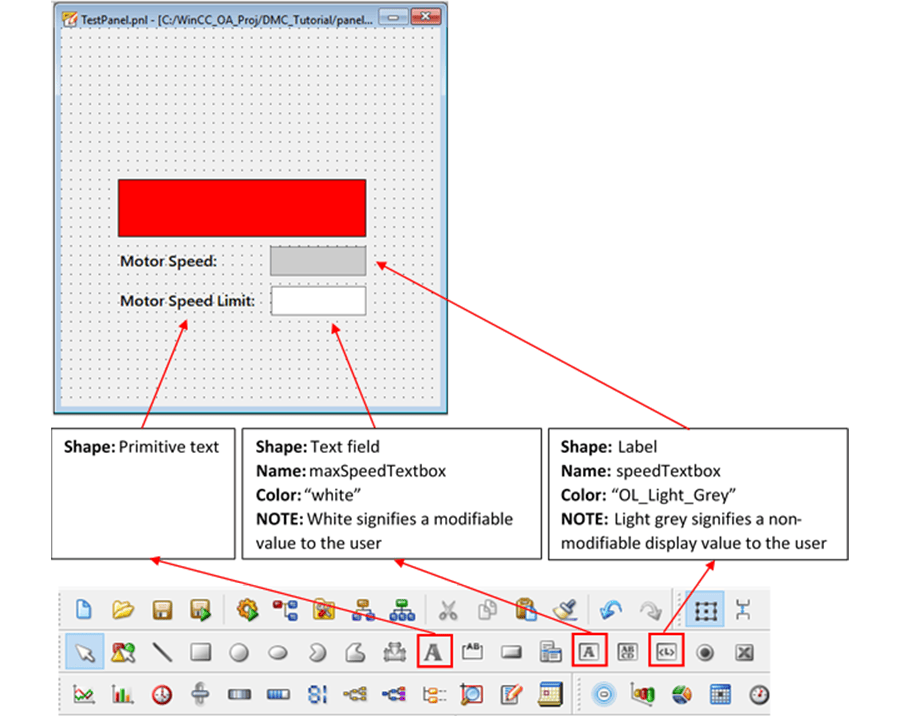Select the Push button widget tool
Screen dimensions: 900x716
click(x=511, y=652)
